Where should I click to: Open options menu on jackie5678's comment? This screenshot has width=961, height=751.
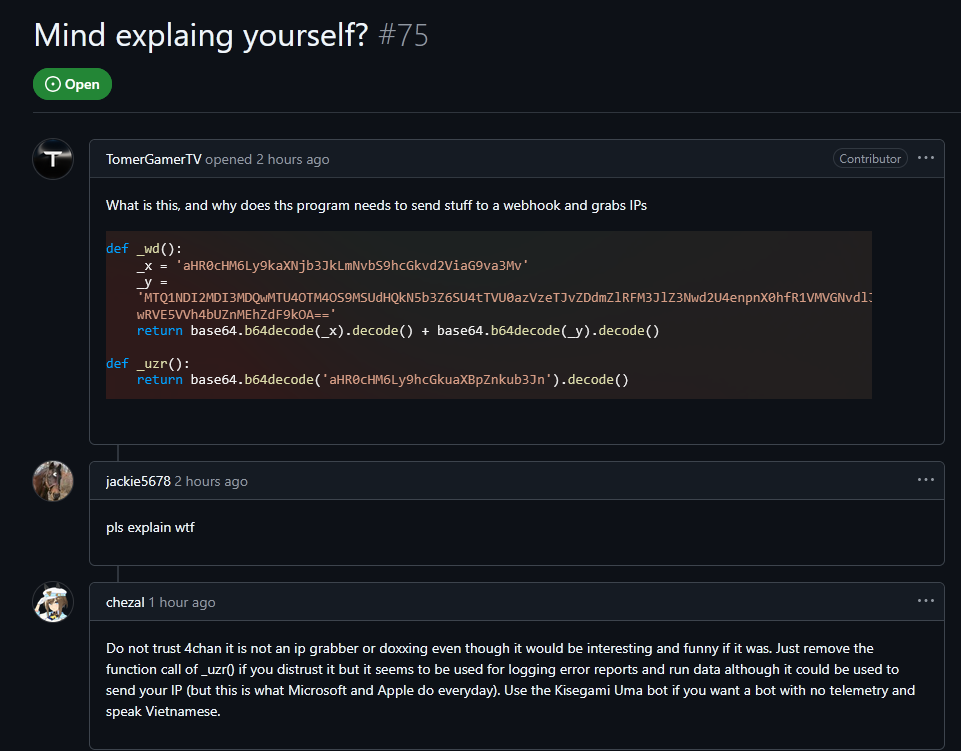click(x=926, y=480)
